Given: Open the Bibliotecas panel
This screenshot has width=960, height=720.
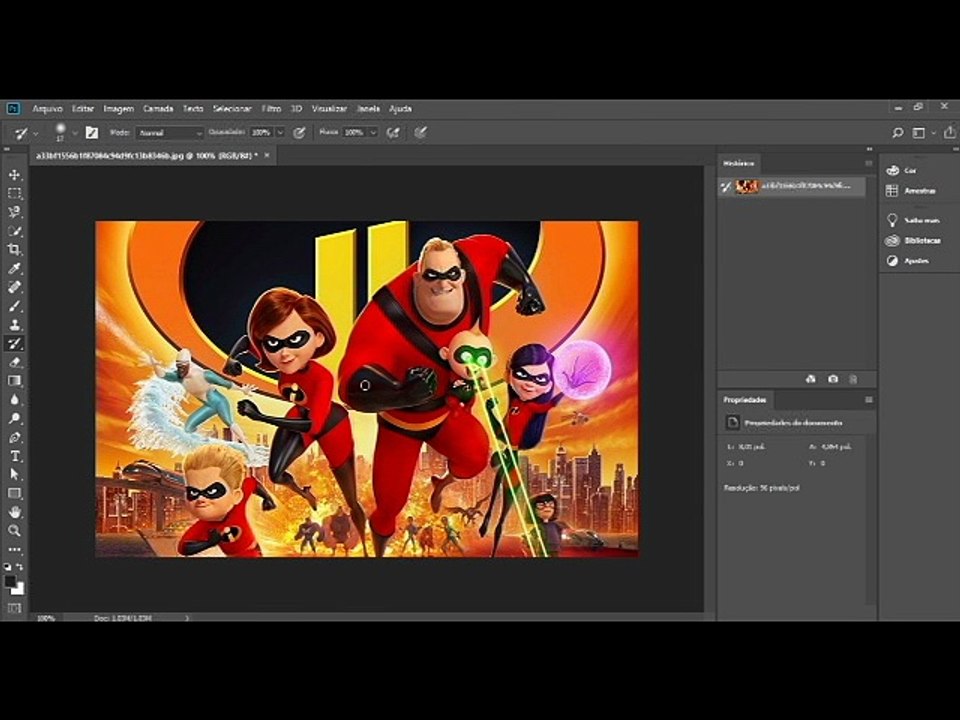Looking at the screenshot, I should 913,241.
